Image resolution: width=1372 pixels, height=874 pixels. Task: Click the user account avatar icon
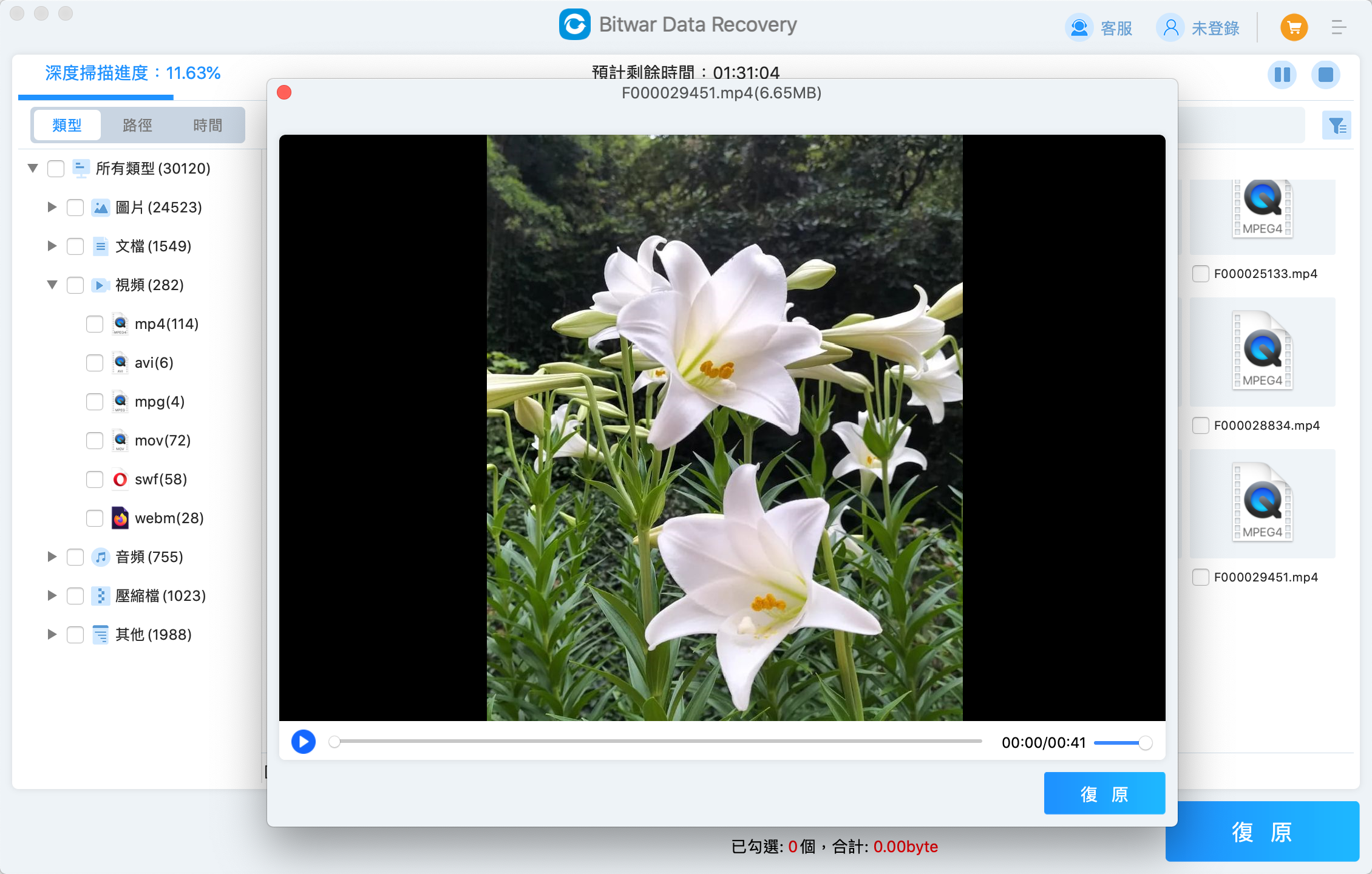1170,27
